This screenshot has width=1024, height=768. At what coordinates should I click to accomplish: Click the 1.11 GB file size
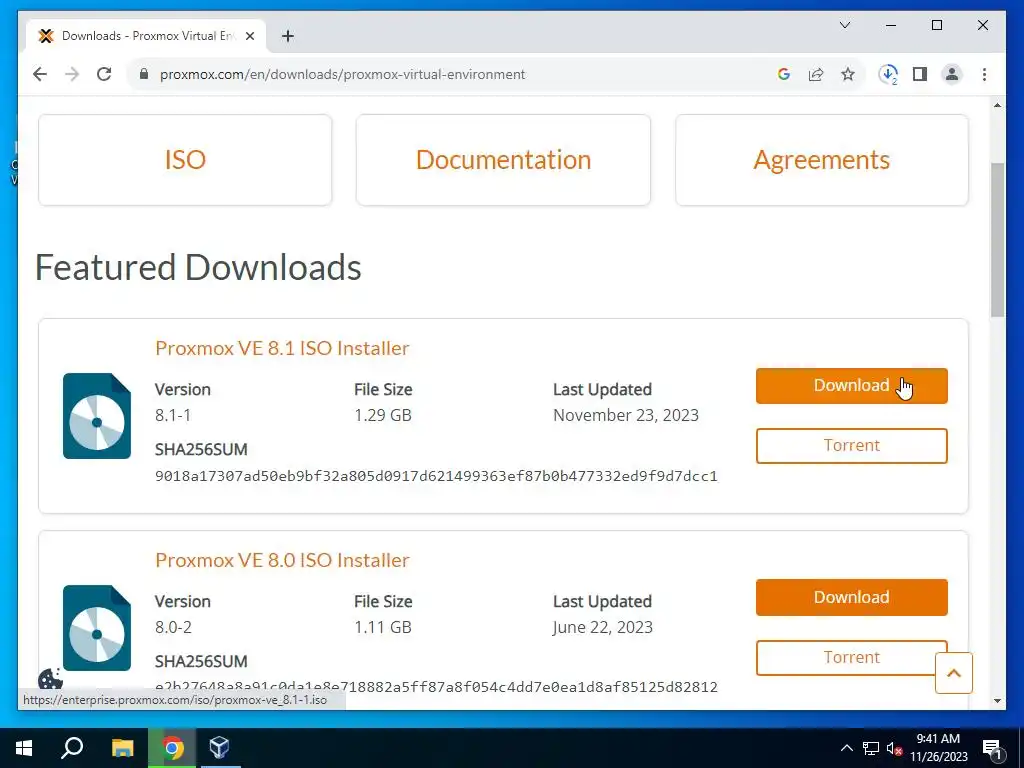[383, 628]
